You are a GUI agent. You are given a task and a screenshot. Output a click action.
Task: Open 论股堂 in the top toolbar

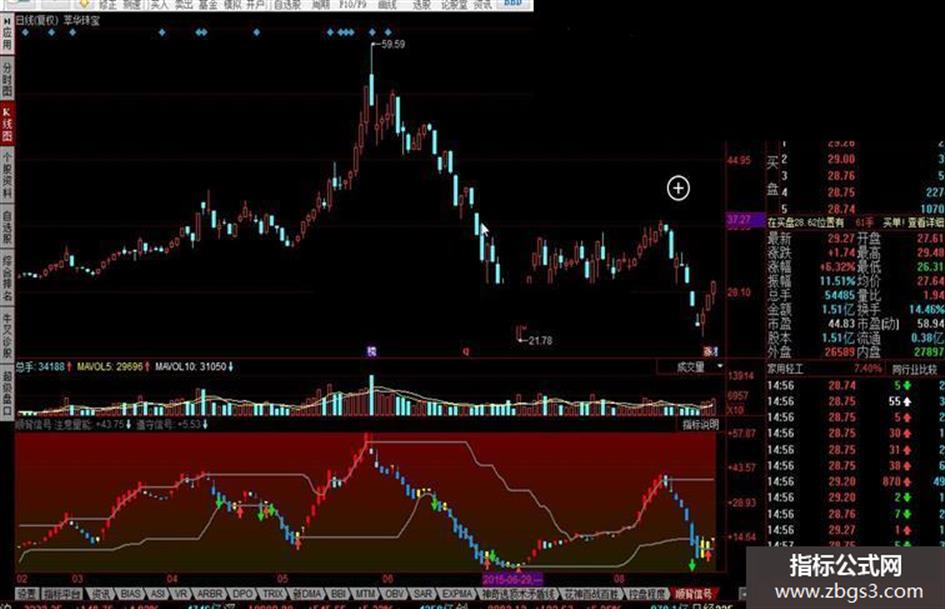tap(454, 4)
